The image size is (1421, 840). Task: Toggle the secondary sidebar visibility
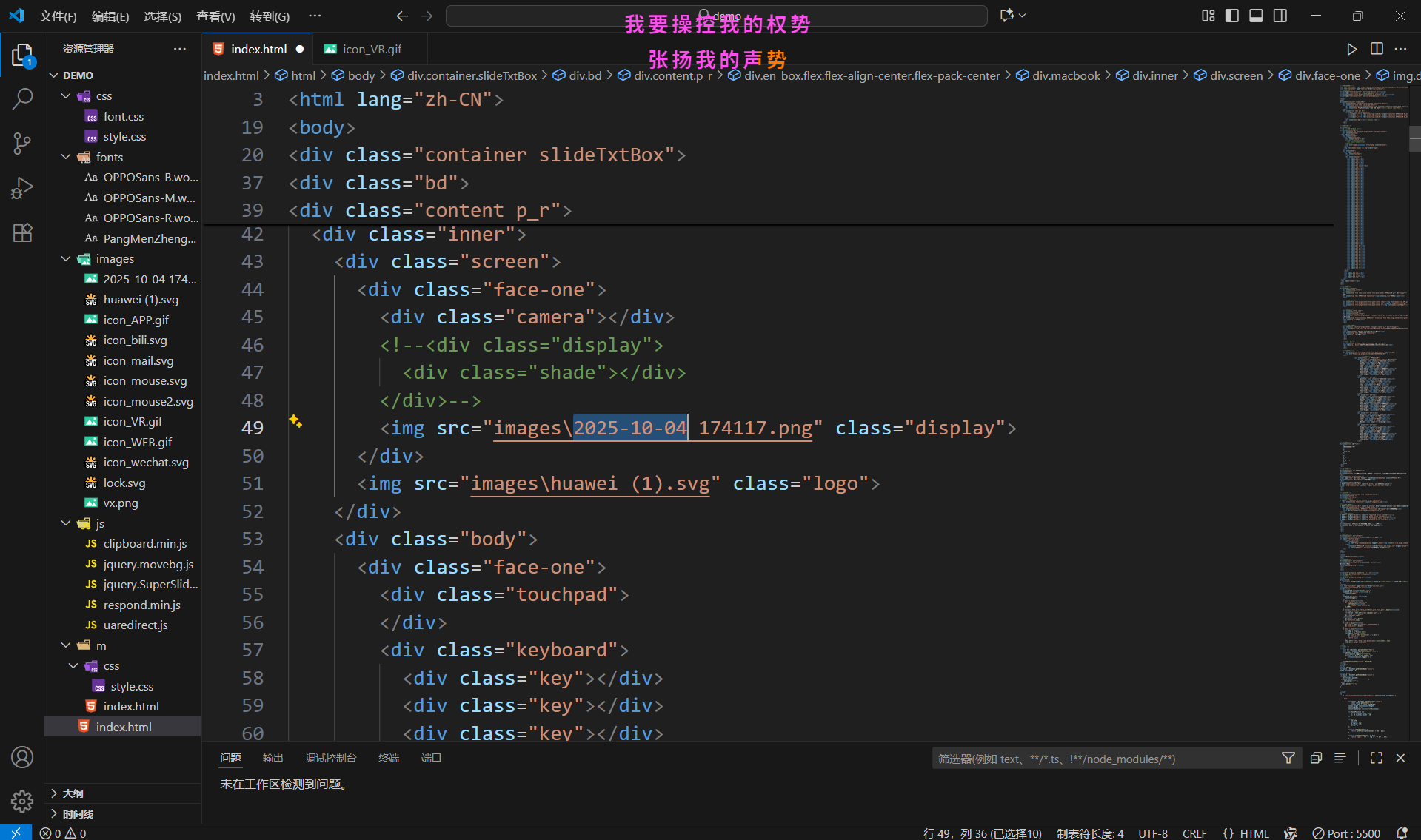tap(1280, 16)
